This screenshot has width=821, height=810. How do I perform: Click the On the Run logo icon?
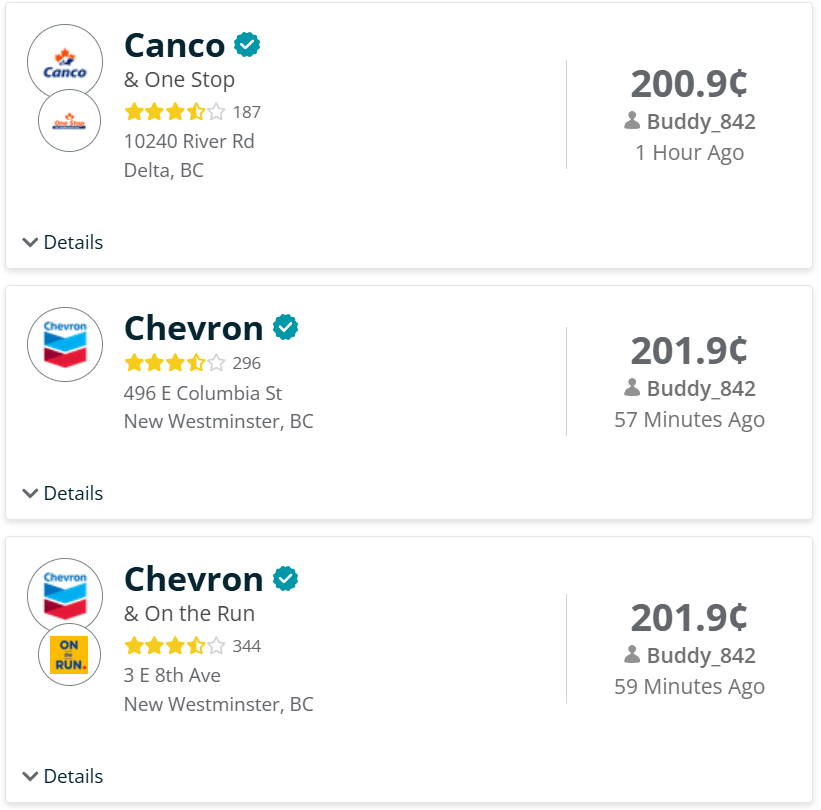[x=69, y=654]
